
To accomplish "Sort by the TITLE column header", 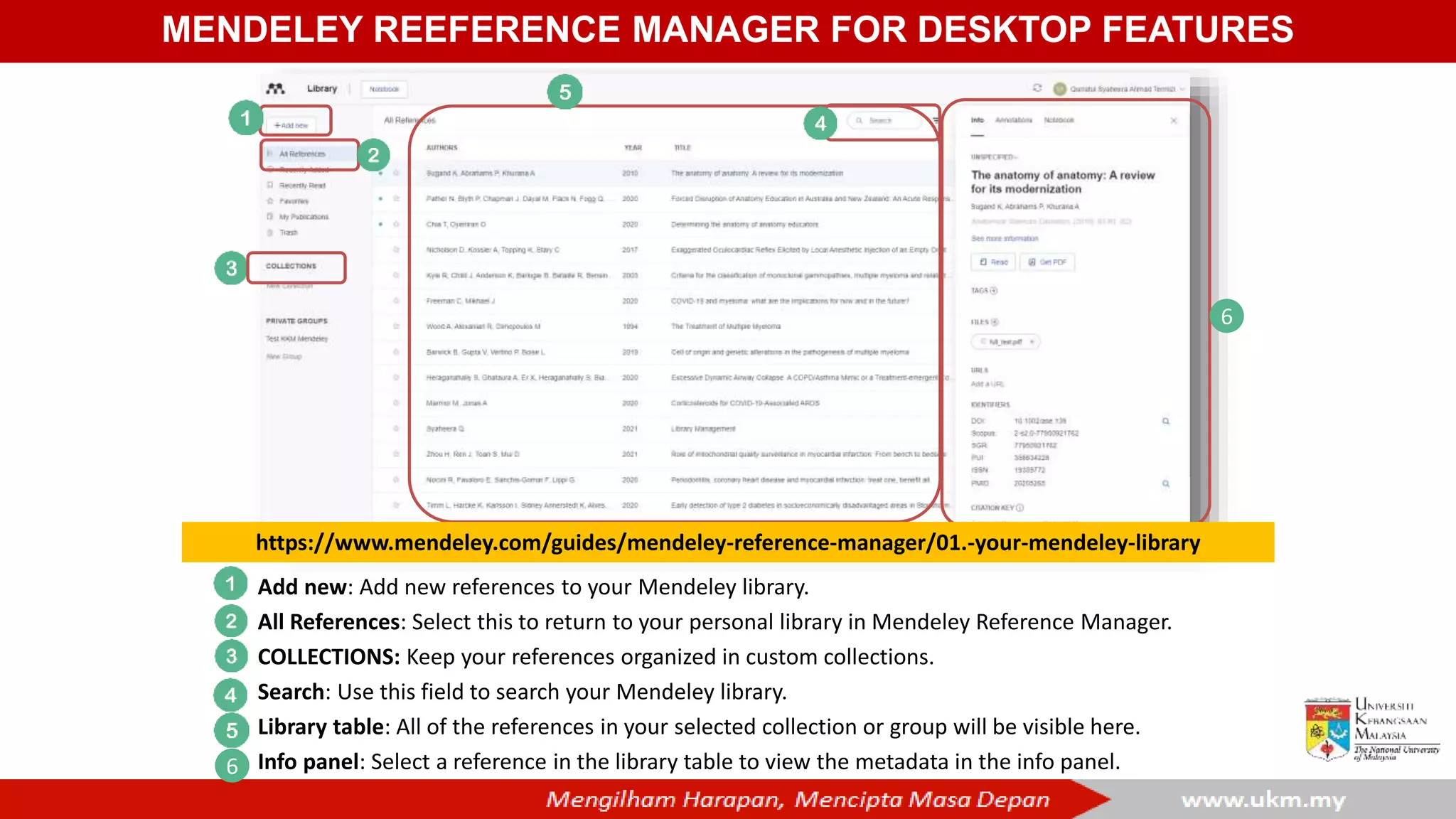I will pos(682,148).
